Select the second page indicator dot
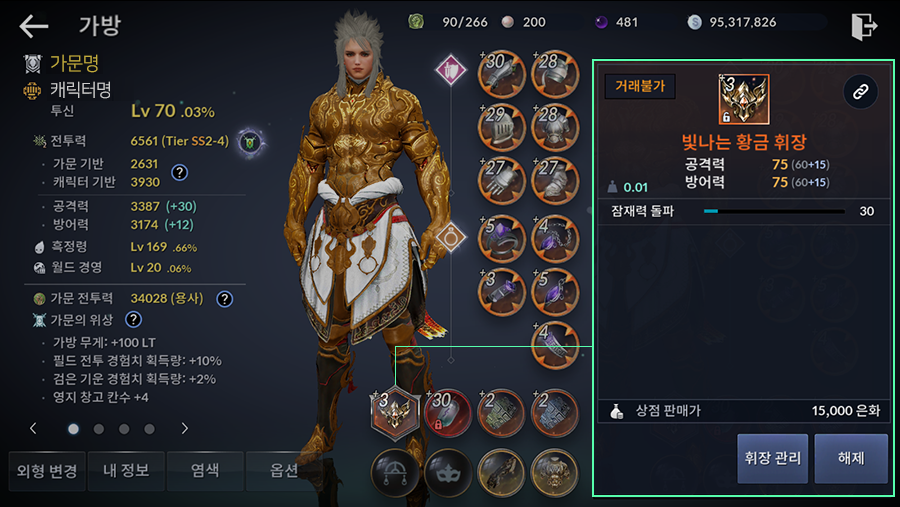The image size is (900, 507). tap(99, 429)
